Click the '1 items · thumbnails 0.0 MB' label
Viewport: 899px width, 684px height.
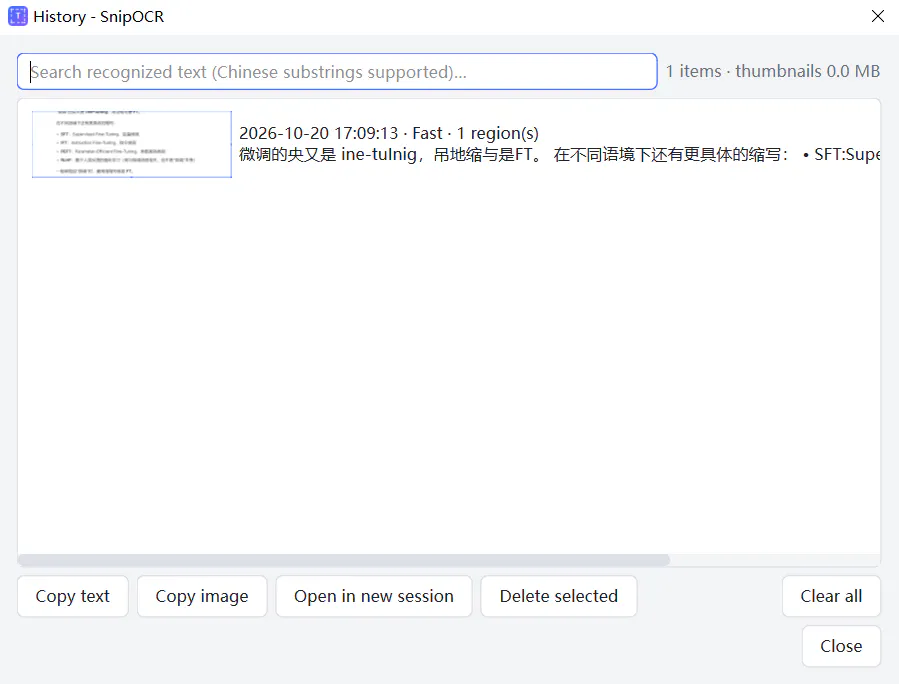coord(773,71)
